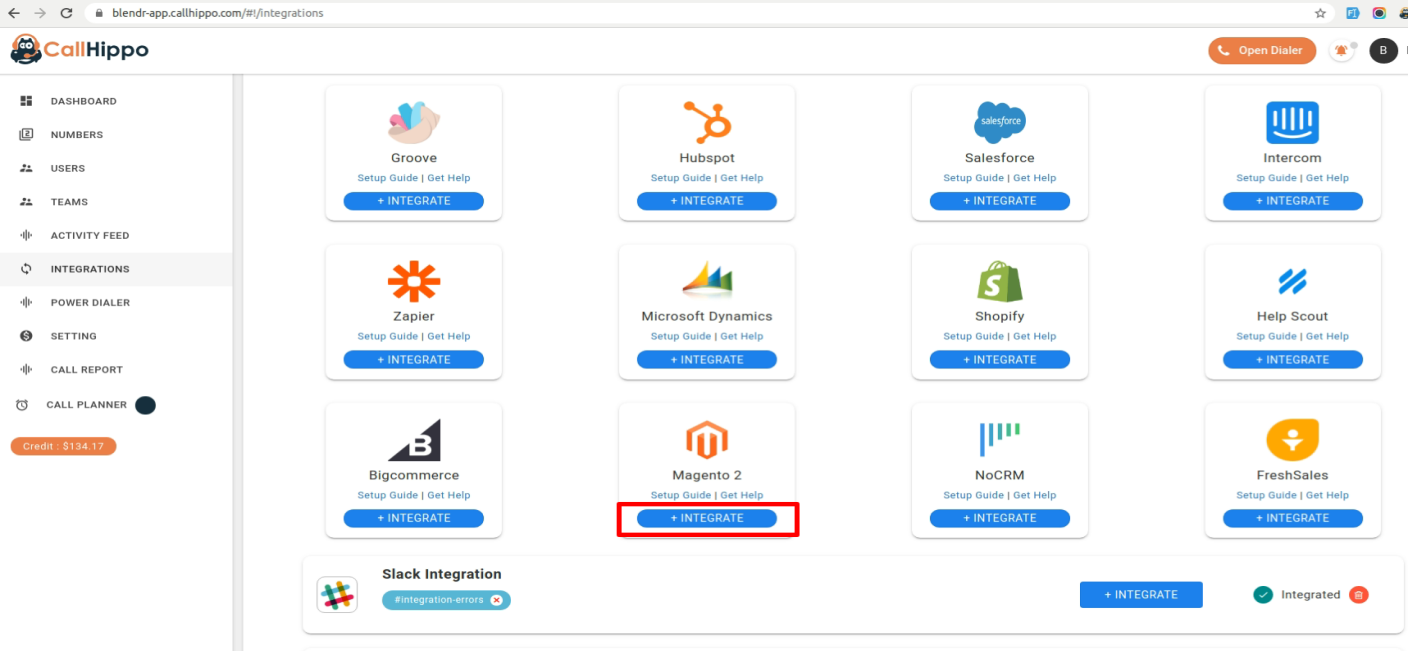Bookmark the page with the star icon
Screen dimensions: 1408x651
coord(1320,13)
